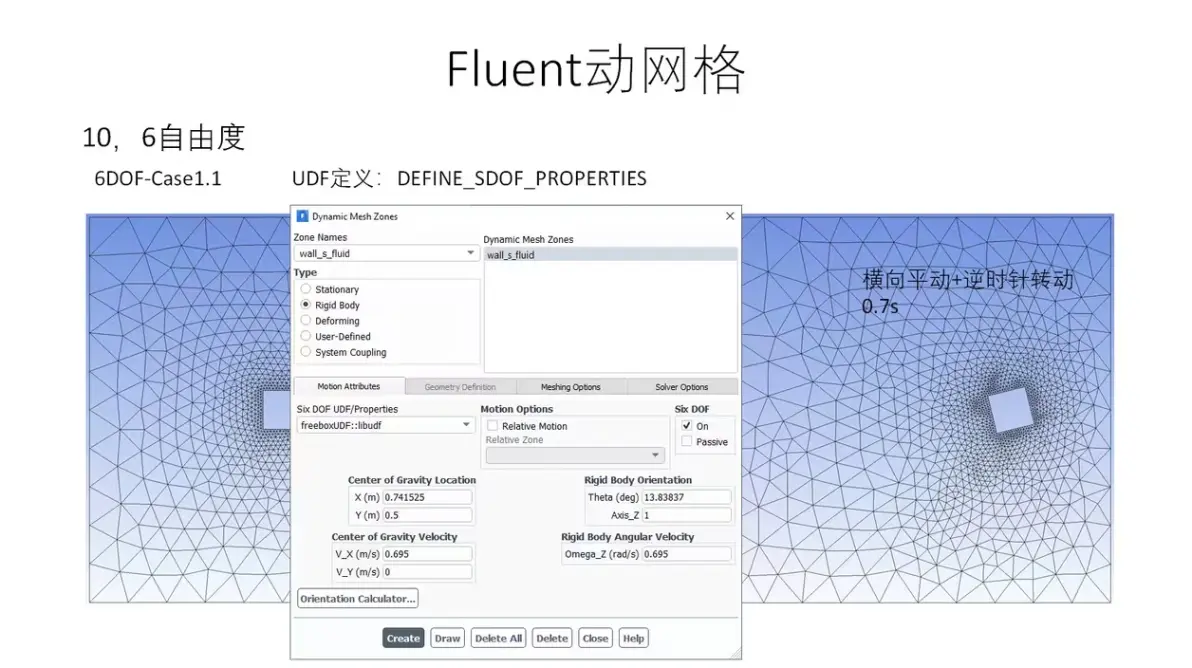Select the Stationary type radio button
The width and height of the screenshot is (1192, 668).
click(306, 289)
